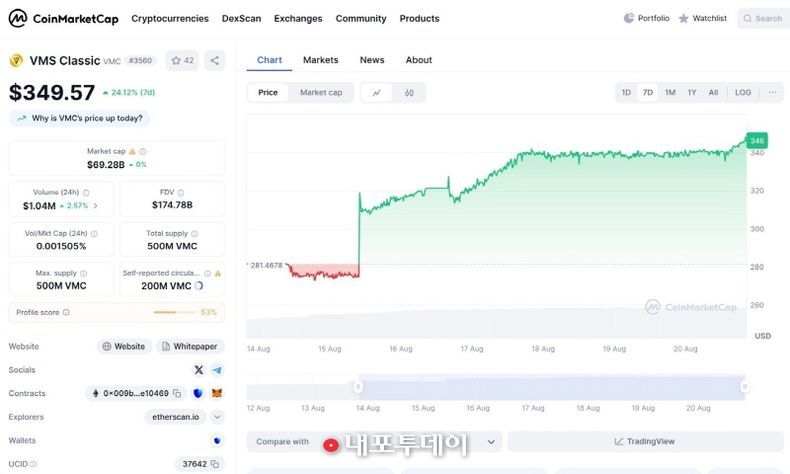Click the VMS Classic coin logo

click(x=16, y=60)
